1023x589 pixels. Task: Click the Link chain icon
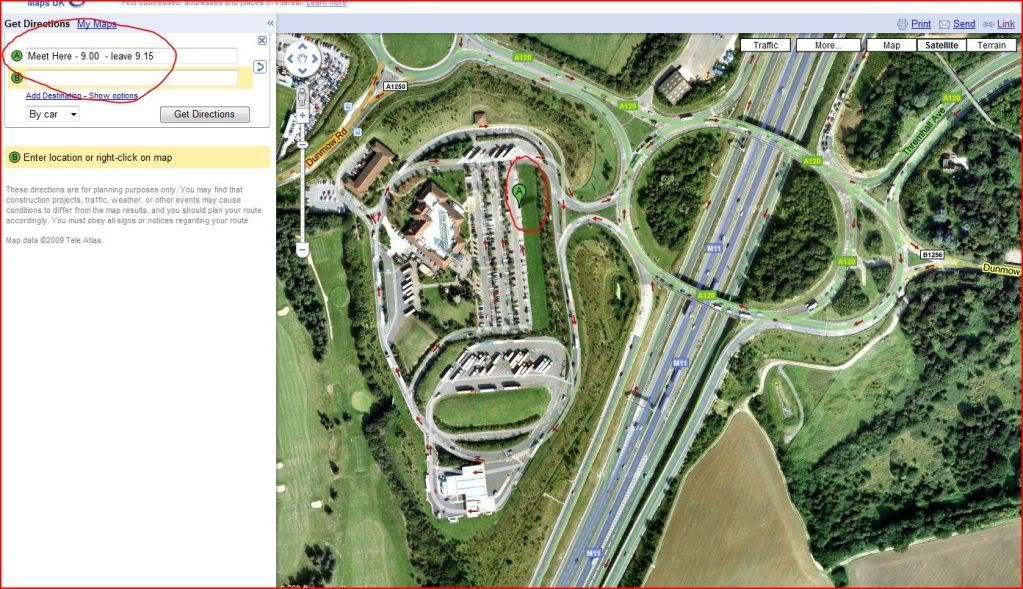[x=988, y=24]
